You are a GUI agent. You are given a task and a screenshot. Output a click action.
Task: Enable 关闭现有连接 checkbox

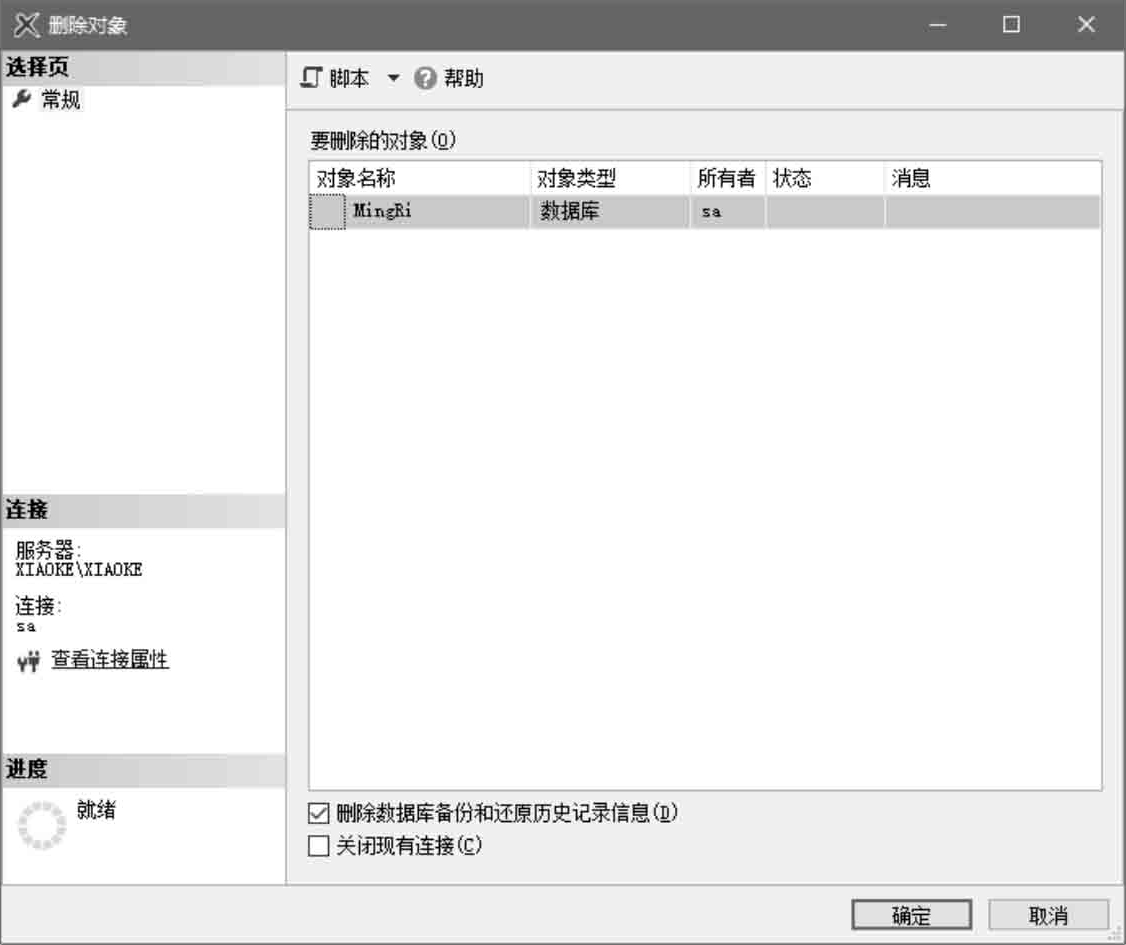319,846
